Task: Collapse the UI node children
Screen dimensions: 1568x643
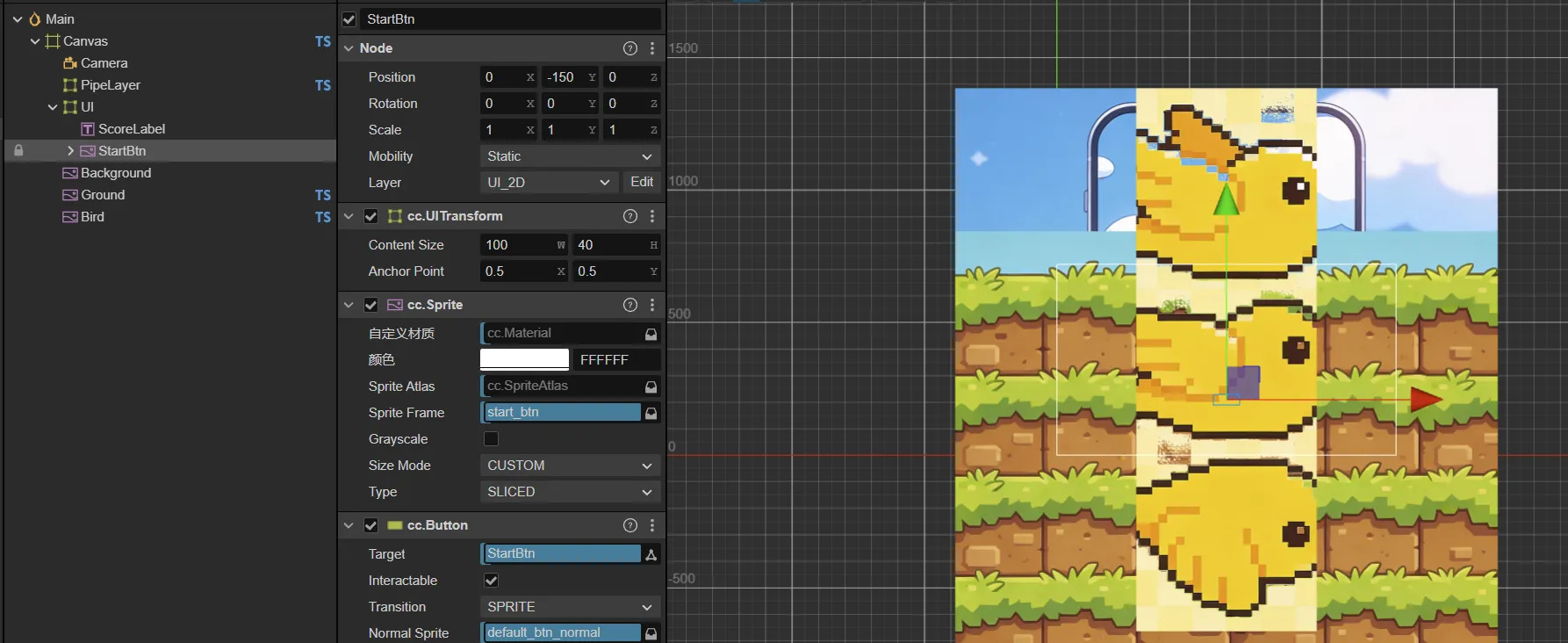Action: [x=53, y=107]
